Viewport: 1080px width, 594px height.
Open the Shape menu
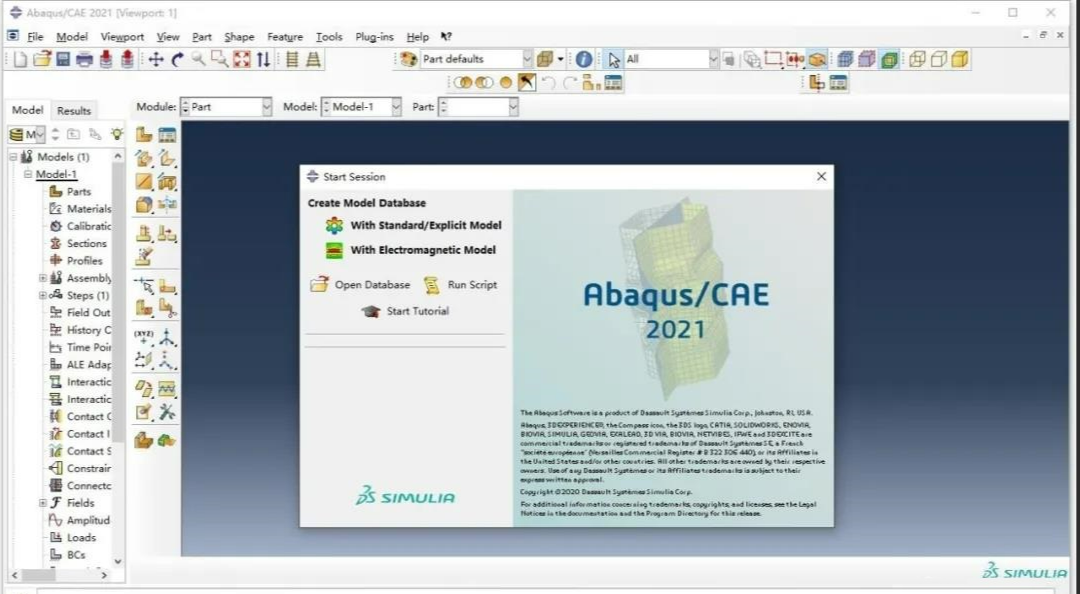(239, 37)
